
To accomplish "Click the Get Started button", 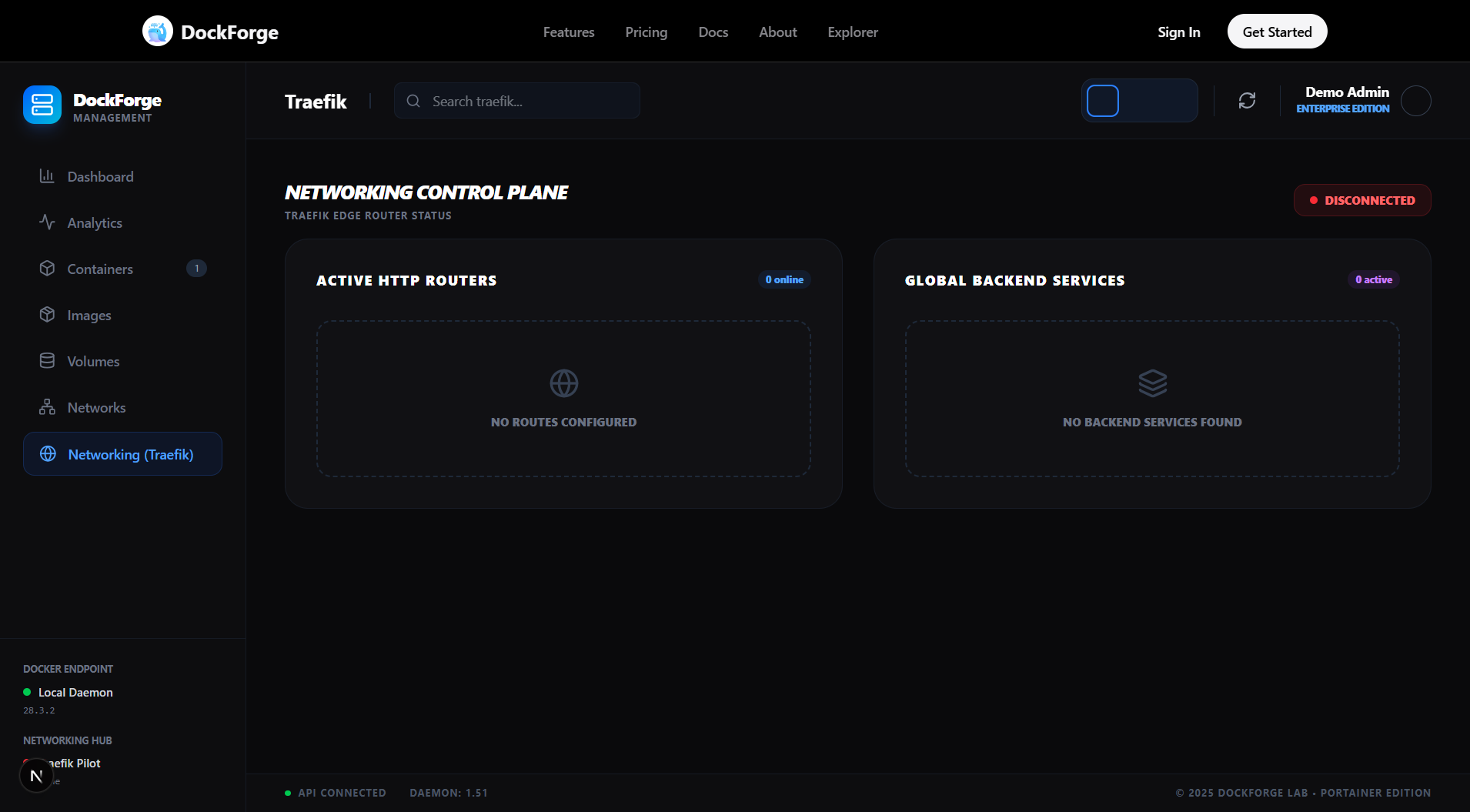I will [x=1276, y=32].
